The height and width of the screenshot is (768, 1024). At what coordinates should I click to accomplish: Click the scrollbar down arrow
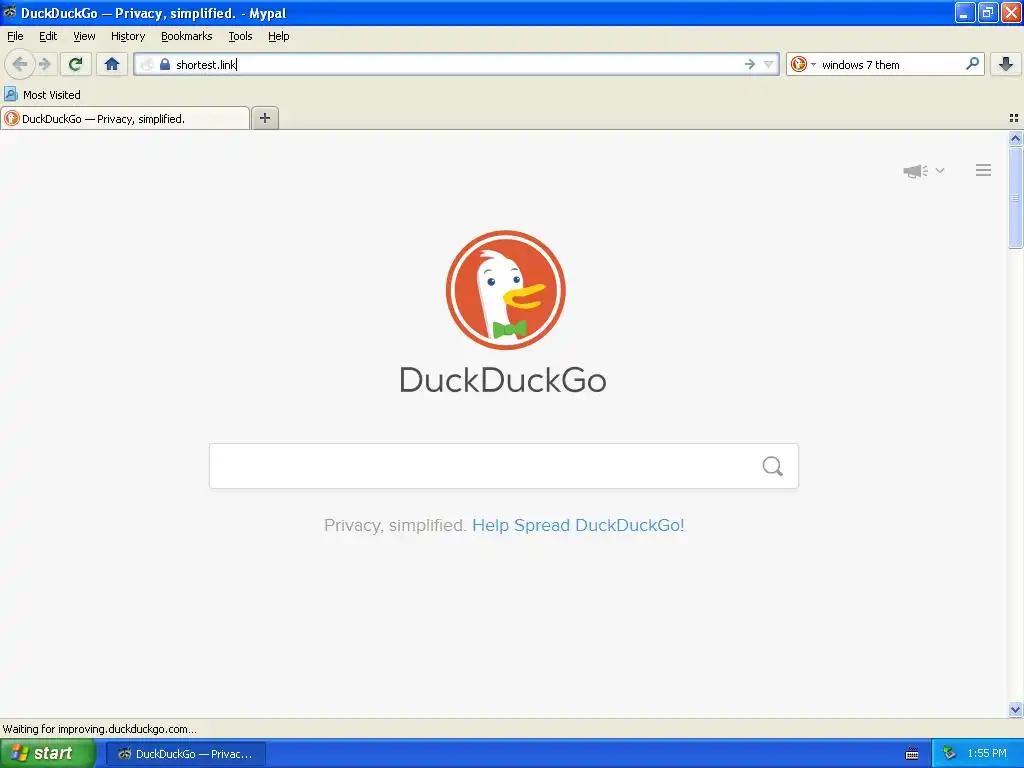1015,709
